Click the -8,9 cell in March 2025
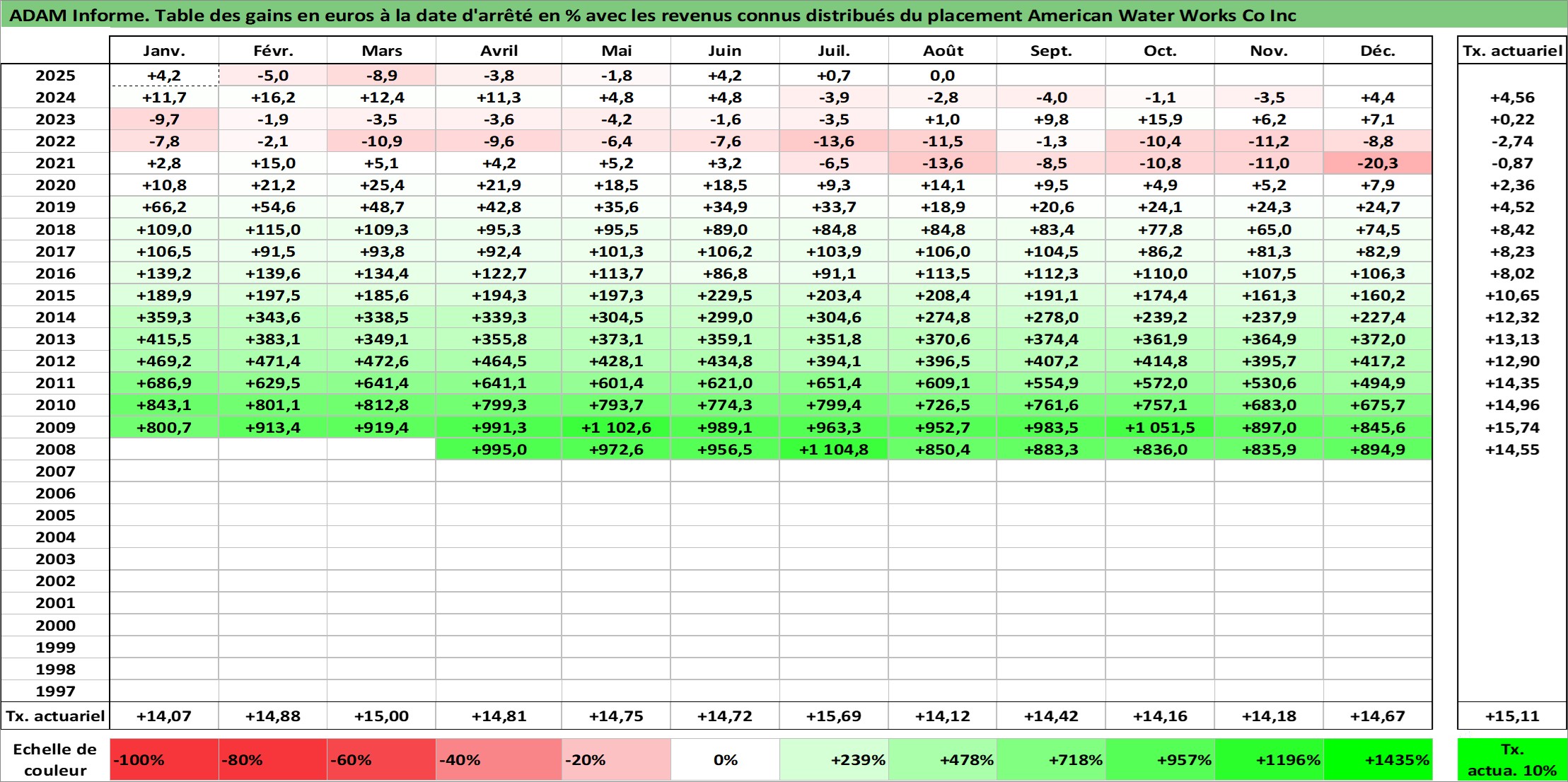The width and height of the screenshot is (1568, 782). [x=382, y=76]
